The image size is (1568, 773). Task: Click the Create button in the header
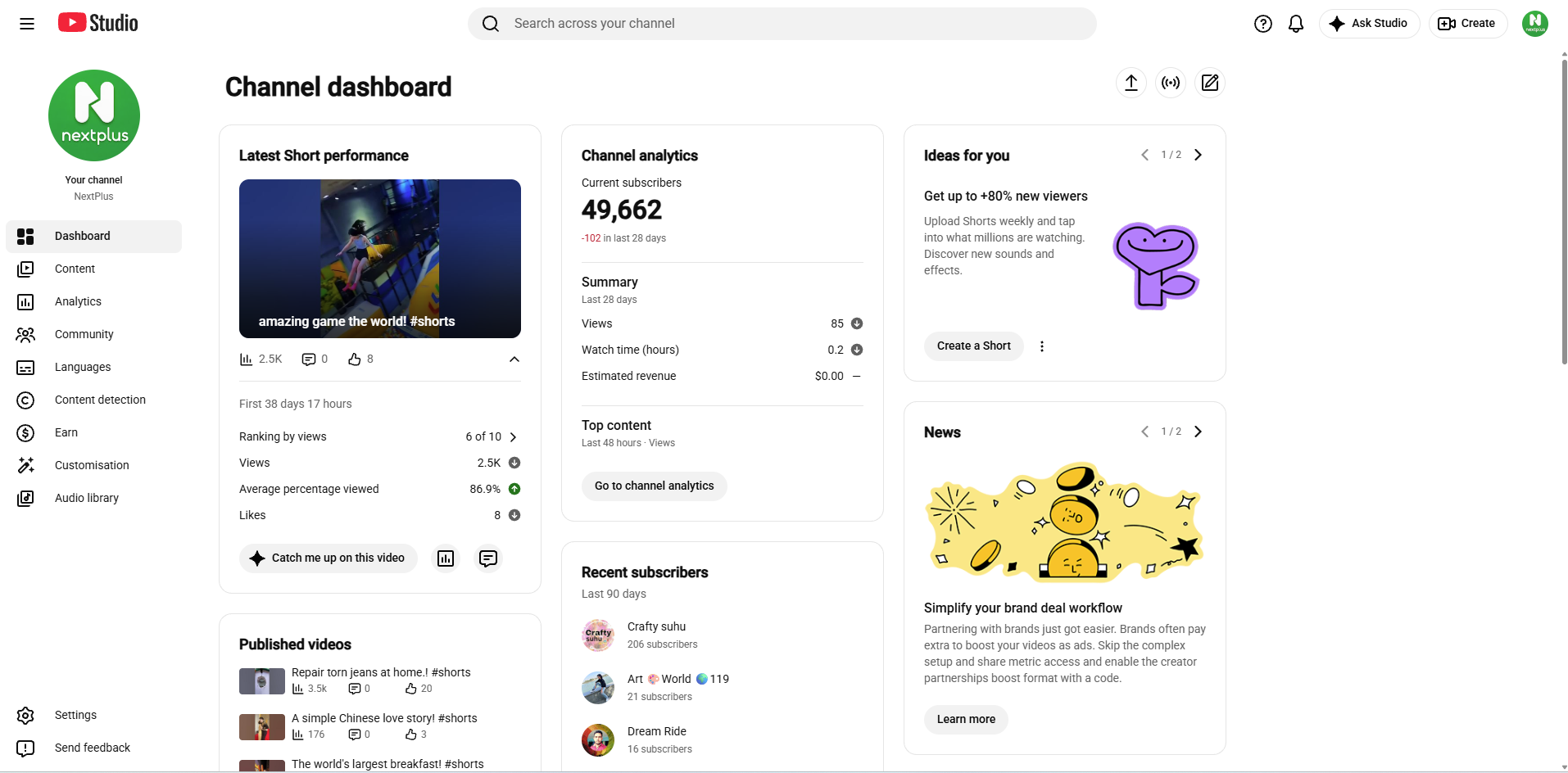[1468, 24]
